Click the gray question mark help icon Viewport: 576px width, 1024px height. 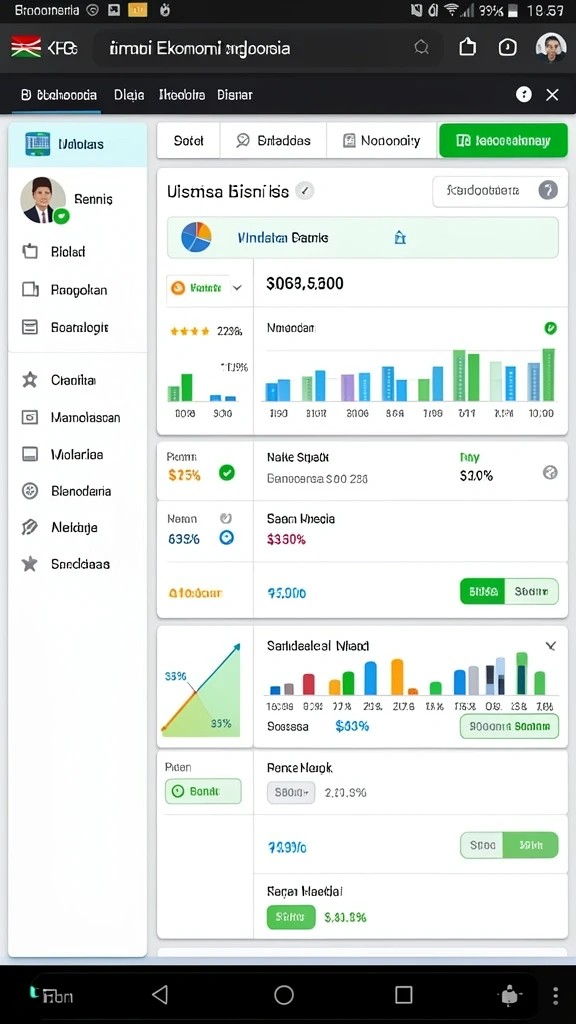click(x=547, y=191)
